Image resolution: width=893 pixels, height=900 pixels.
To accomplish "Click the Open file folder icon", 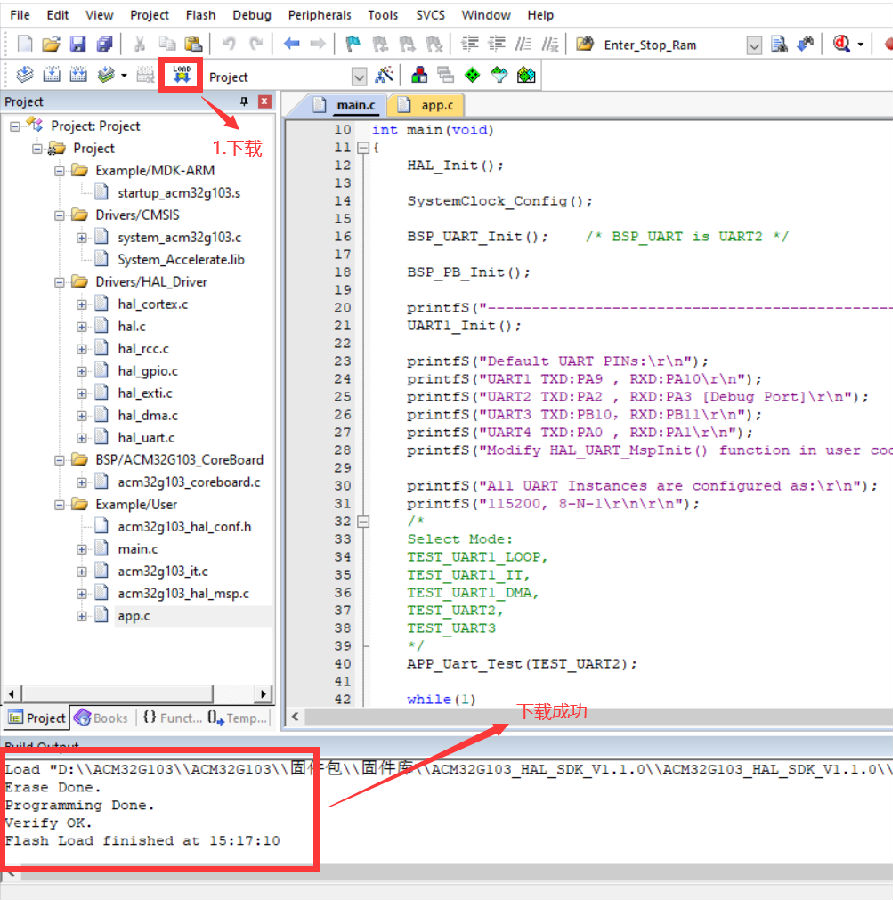I will tap(51, 44).
